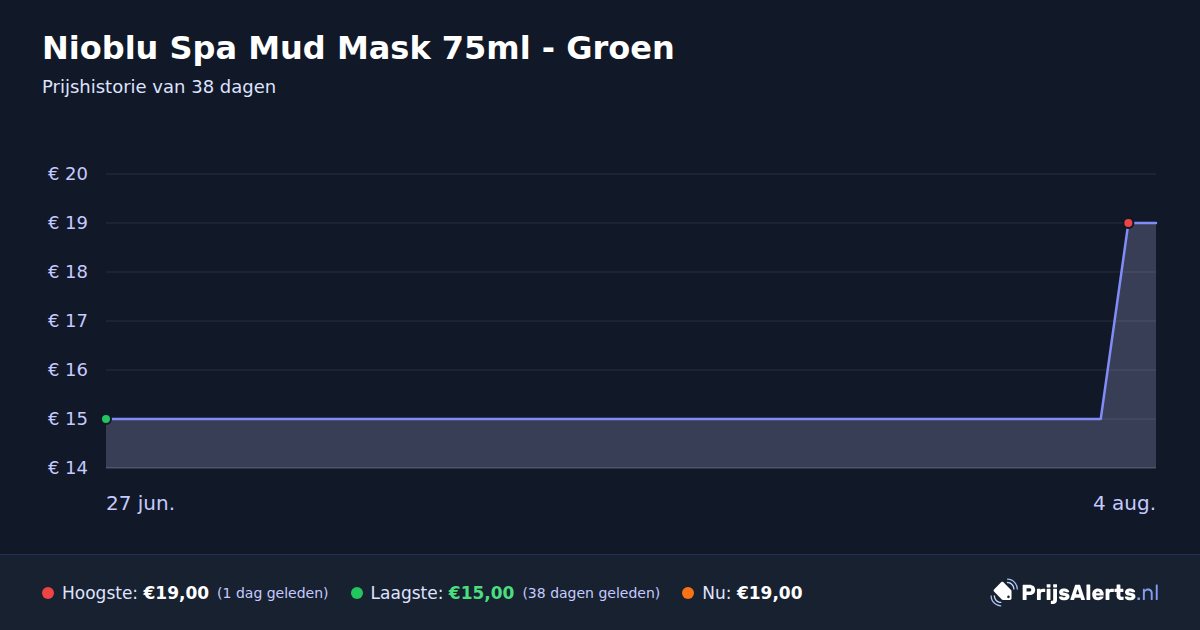
Task: Click the 1 dag geleden note
Action: tap(273, 593)
